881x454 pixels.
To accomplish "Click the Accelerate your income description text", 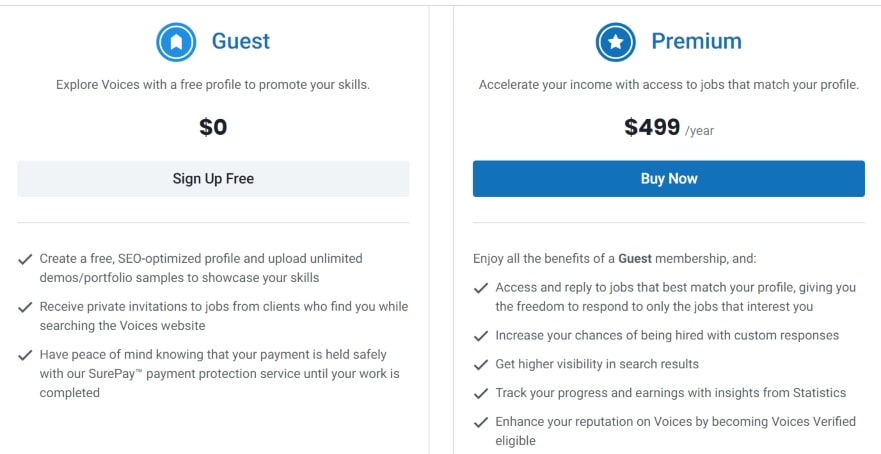I will pos(669,85).
